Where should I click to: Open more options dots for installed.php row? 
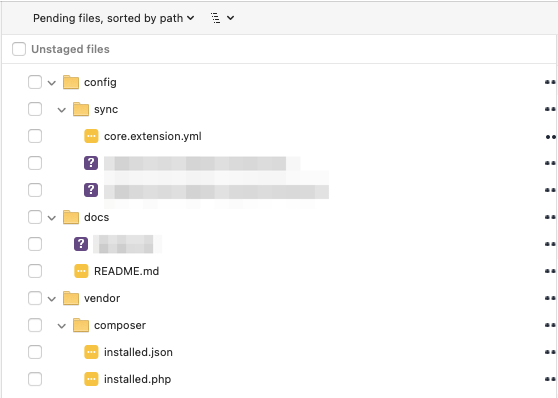(x=550, y=379)
